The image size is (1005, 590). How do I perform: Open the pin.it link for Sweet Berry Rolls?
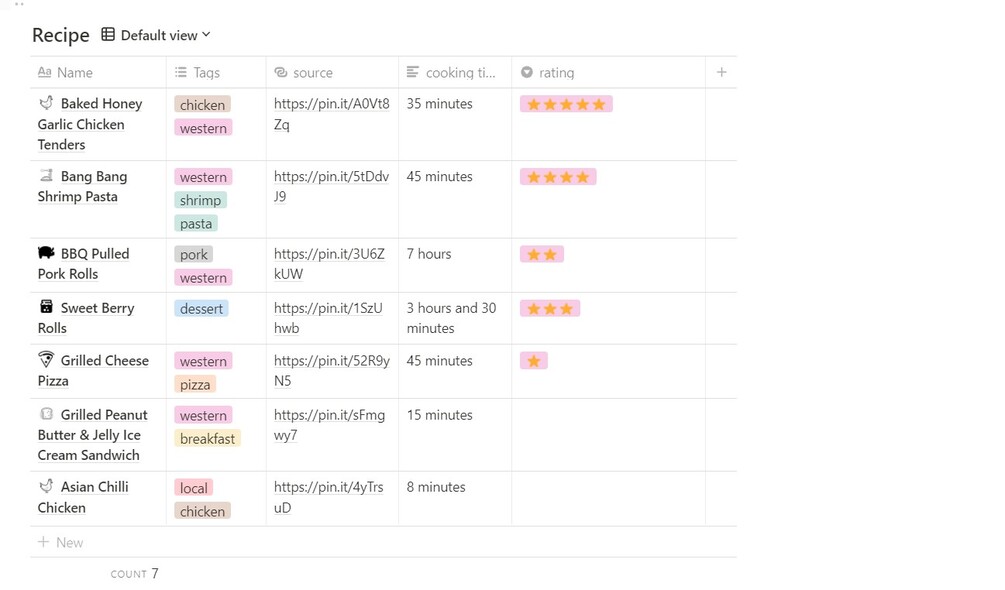(328, 308)
